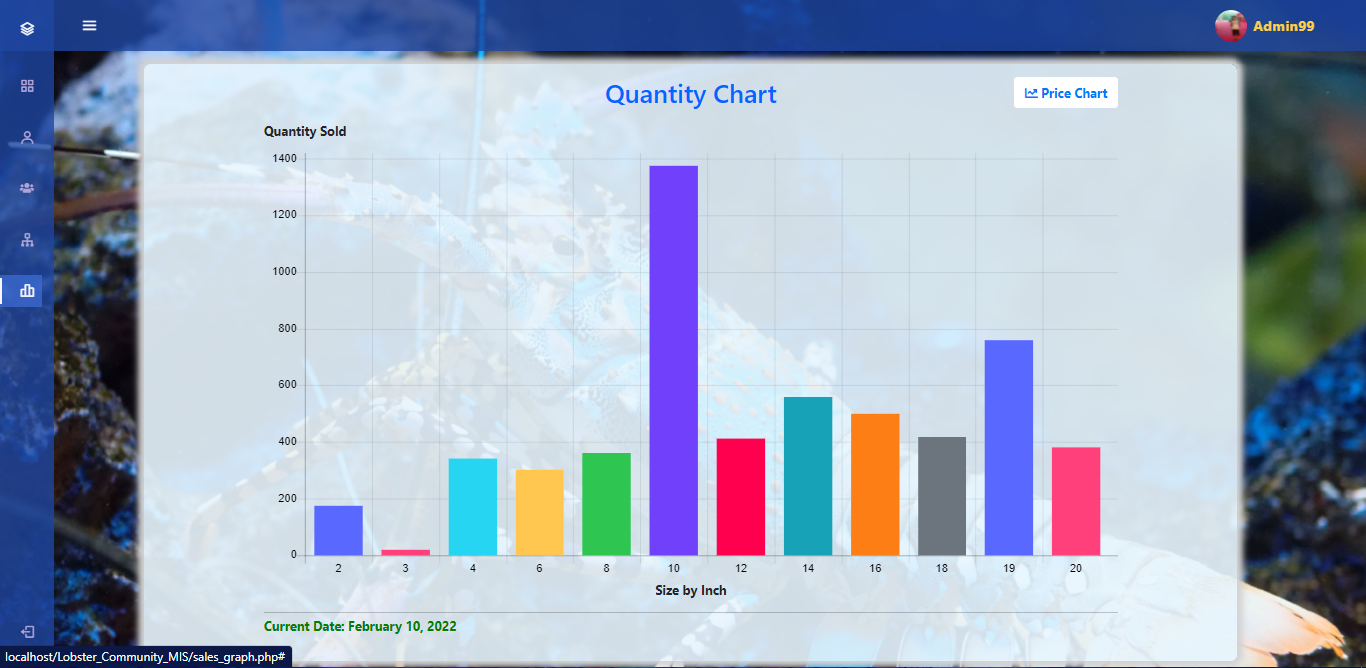This screenshot has width=1366, height=668.
Task: Click the purple bar for size 10
Action: point(674,360)
